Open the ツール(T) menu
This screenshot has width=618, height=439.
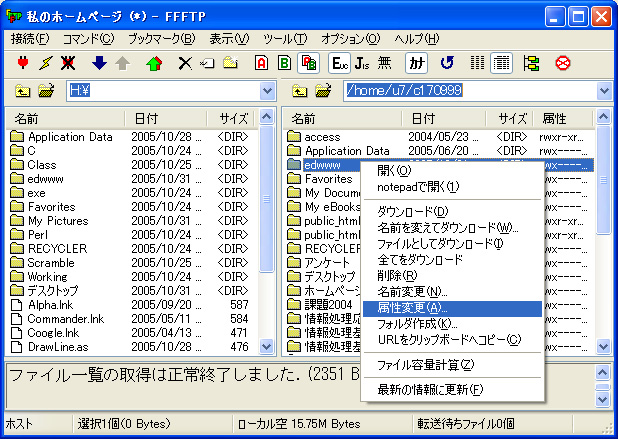[285, 39]
